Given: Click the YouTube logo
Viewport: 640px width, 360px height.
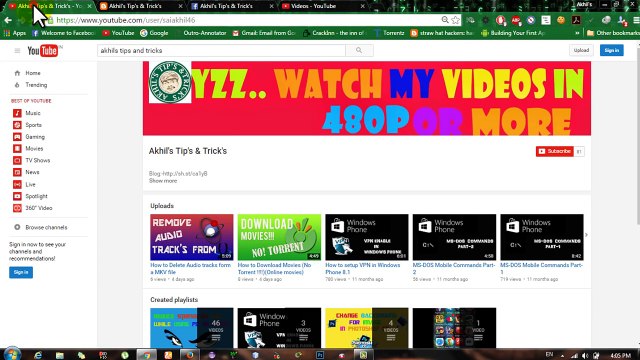Looking at the screenshot, I should [42, 51].
